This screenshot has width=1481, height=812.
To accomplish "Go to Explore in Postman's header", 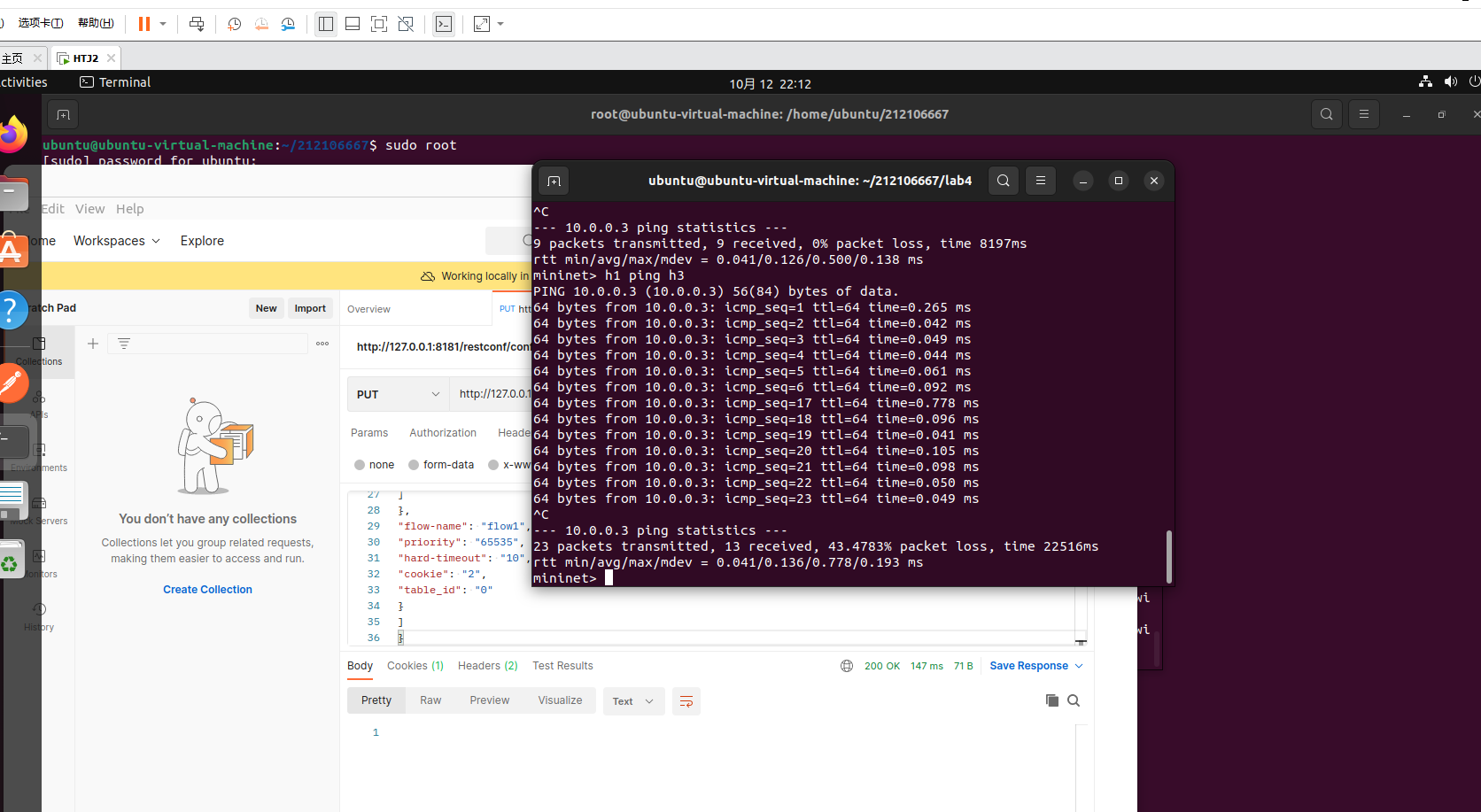I will 202,241.
